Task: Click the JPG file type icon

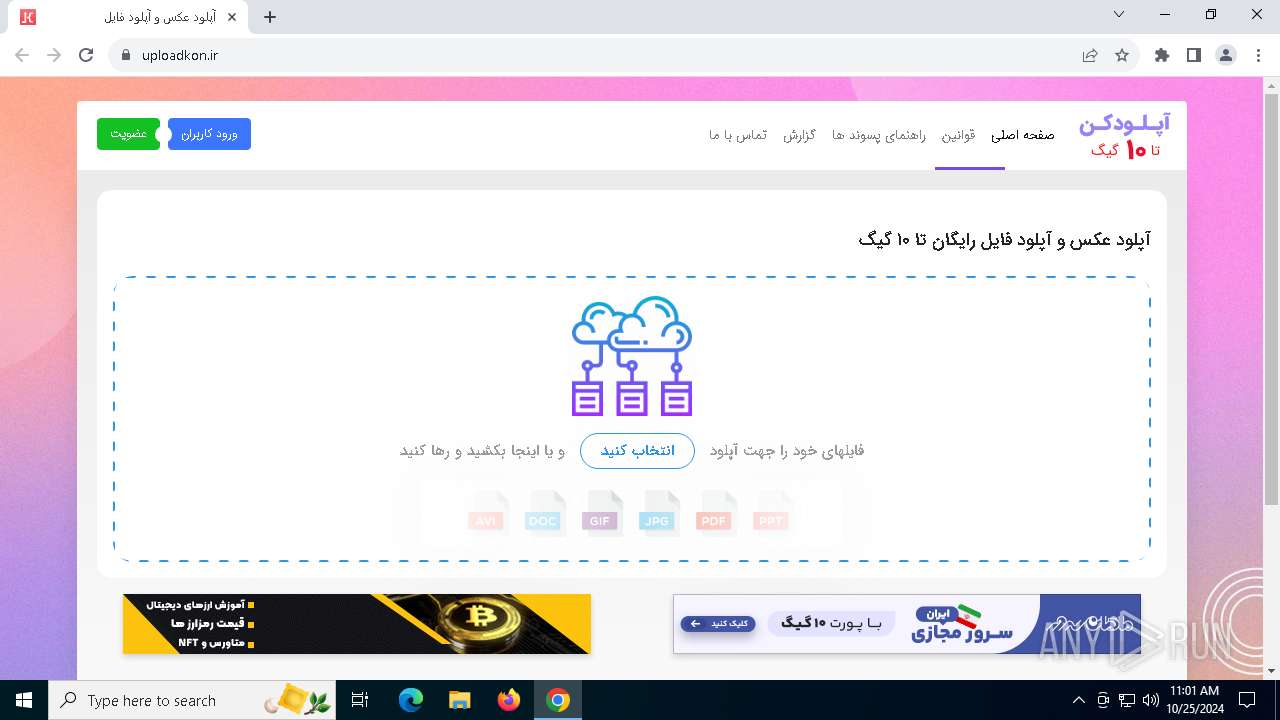Action: tap(657, 513)
